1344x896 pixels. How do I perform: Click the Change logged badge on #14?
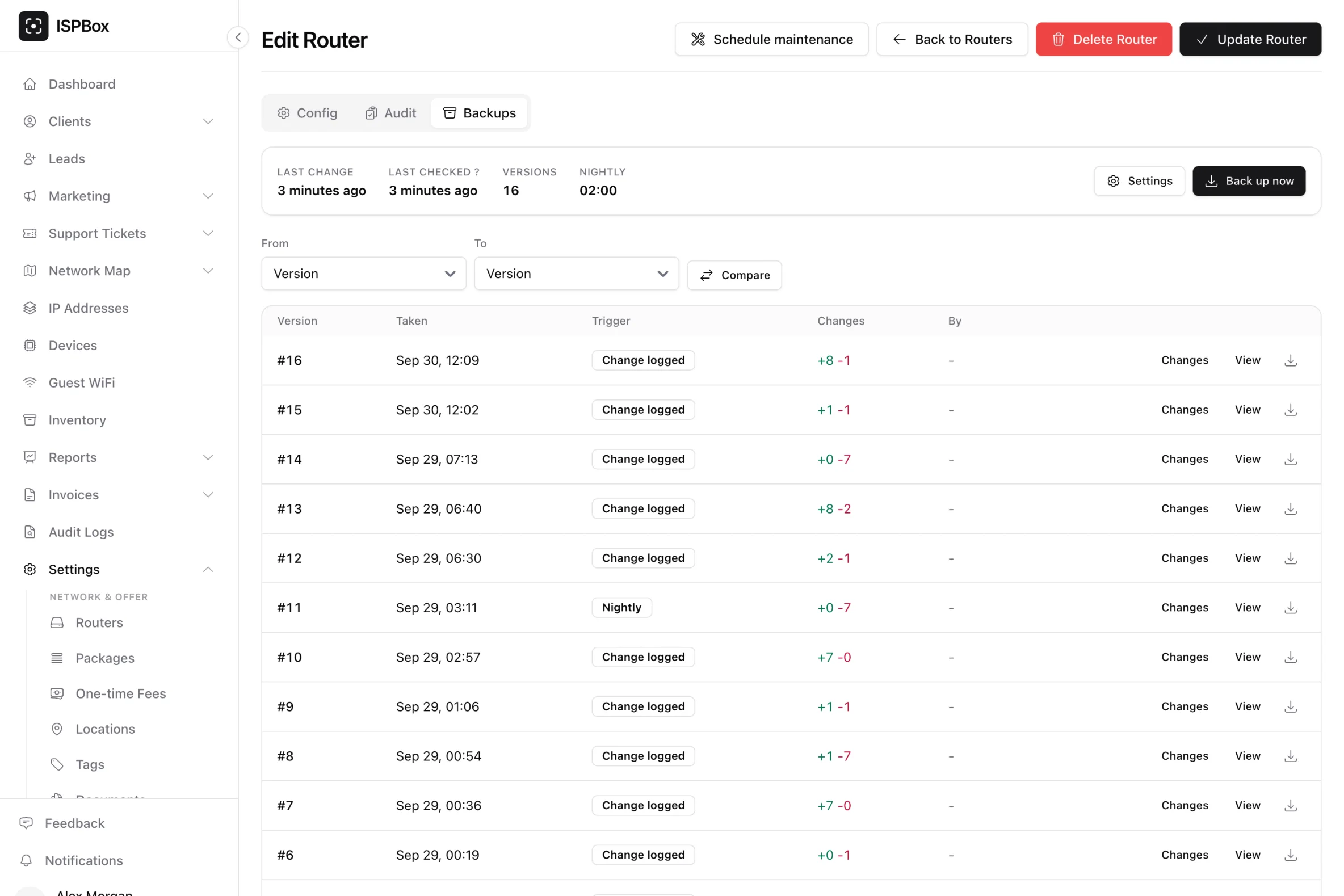pos(644,460)
